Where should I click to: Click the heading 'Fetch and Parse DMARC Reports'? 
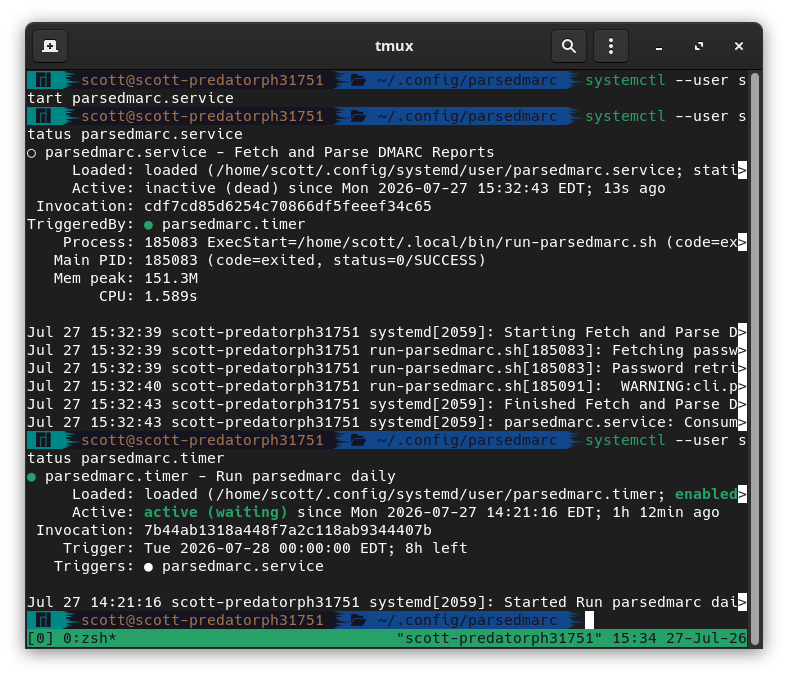click(x=364, y=153)
